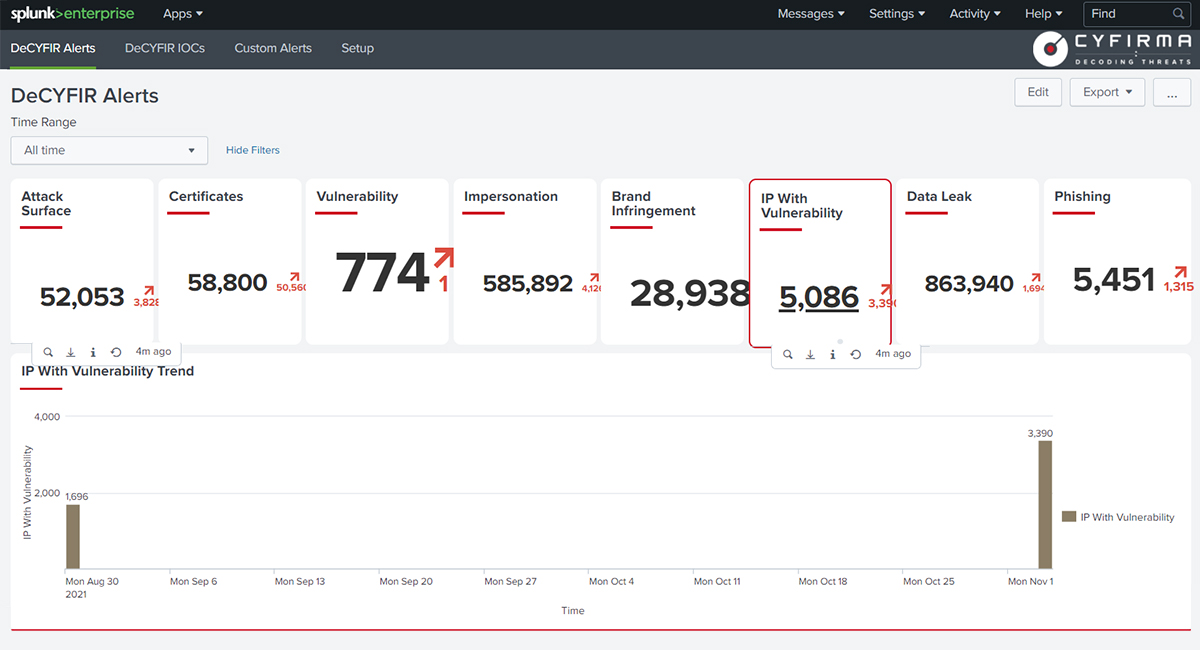
Task: Expand the Export dropdown button
Action: click(x=1107, y=92)
